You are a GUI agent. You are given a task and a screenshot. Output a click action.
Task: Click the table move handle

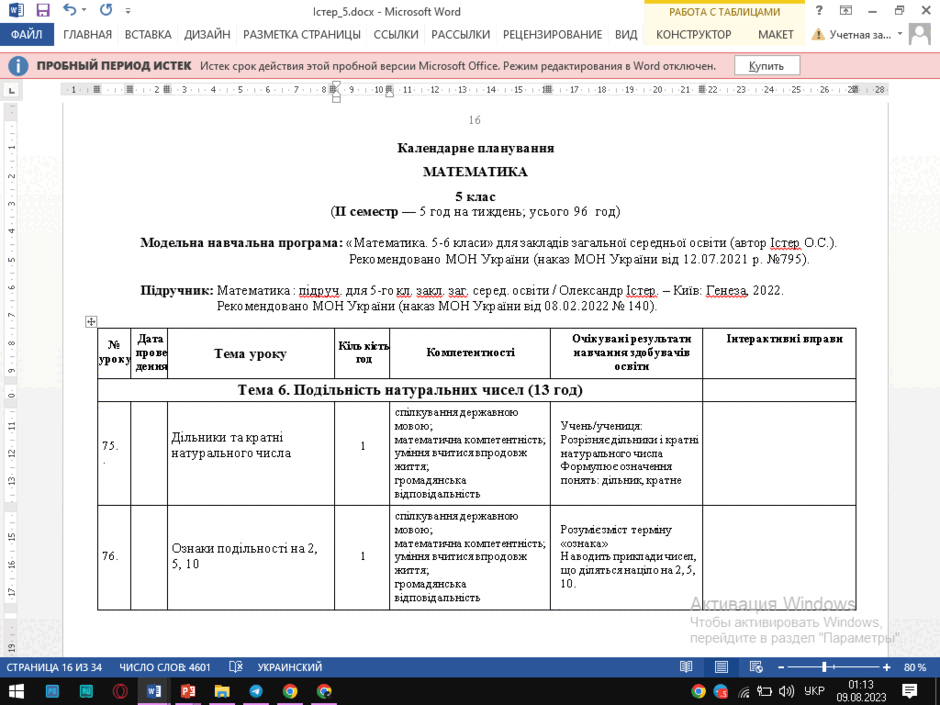pyautogui.click(x=91, y=322)
